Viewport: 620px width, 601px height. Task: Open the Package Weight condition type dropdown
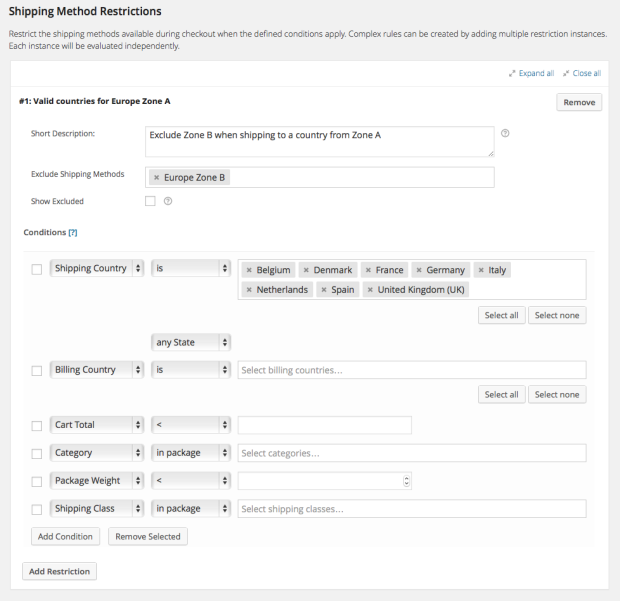tap(96, 481)
